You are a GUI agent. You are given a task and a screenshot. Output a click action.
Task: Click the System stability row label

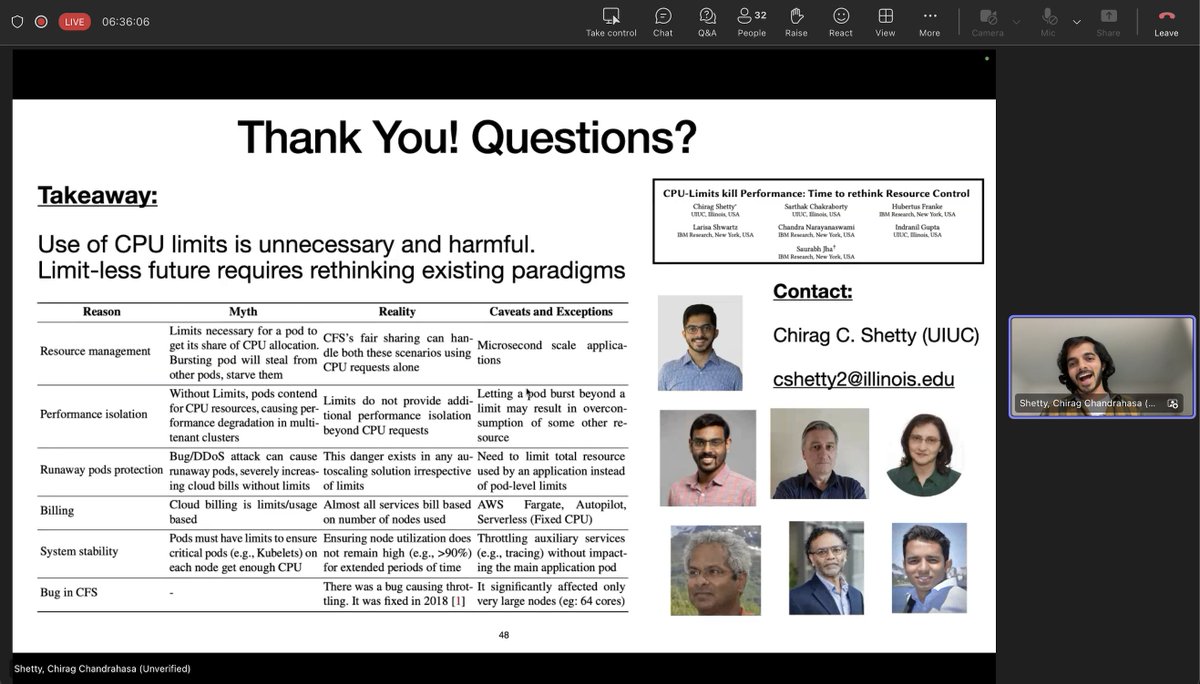click(79, 551)
